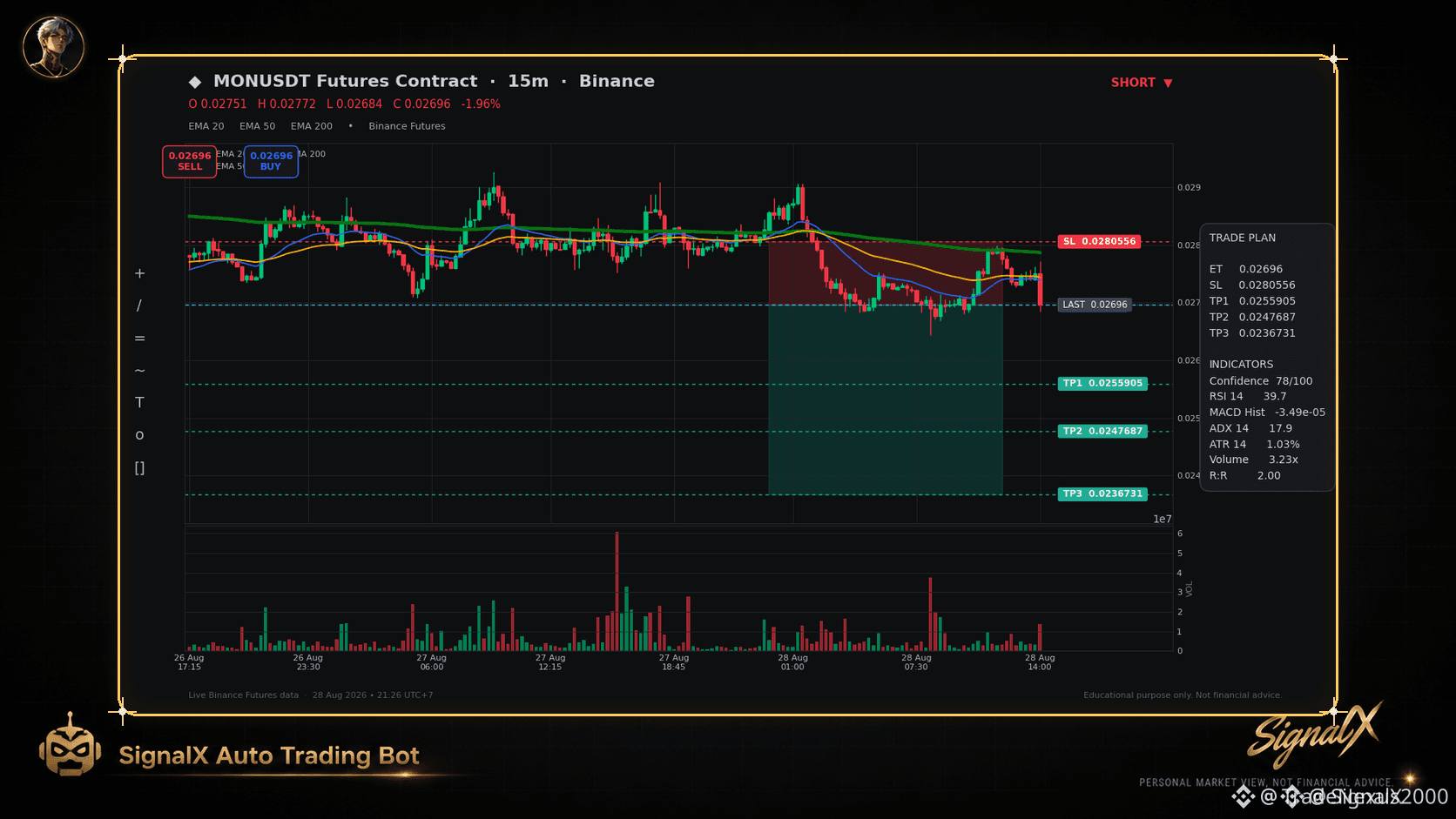Viewport: 1456px width, 819px height.
Task: Click the SignalX robot mascot logo
Action: pos(70,744)
